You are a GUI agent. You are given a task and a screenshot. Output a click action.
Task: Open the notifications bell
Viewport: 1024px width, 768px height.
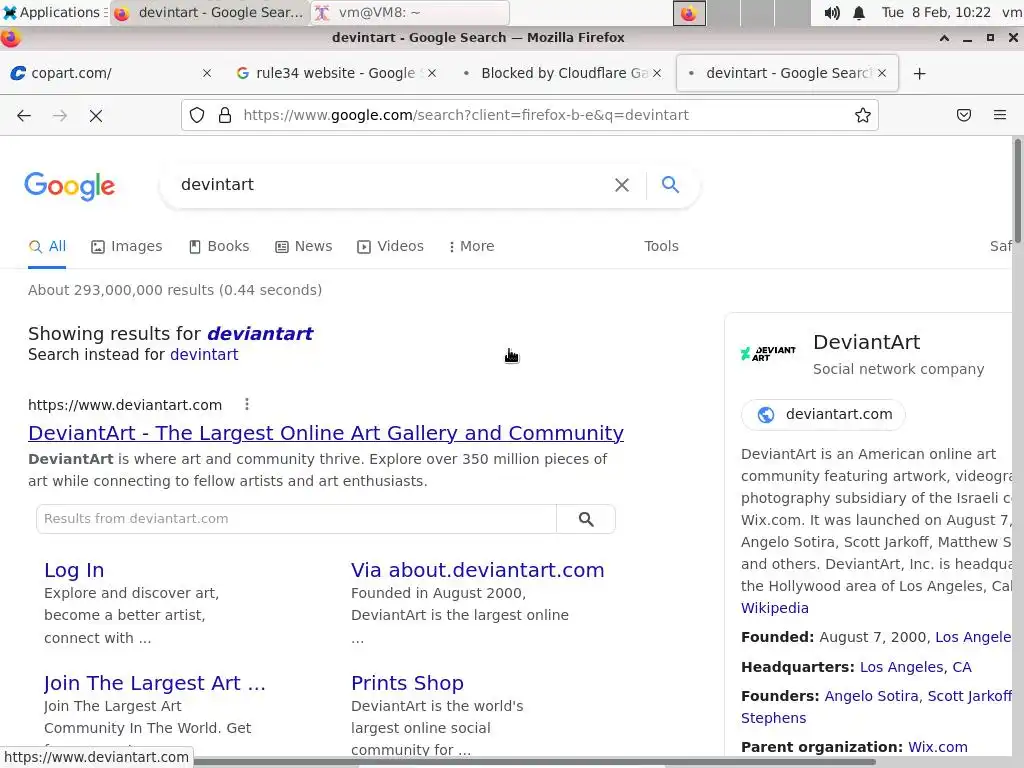pos(859,13)
